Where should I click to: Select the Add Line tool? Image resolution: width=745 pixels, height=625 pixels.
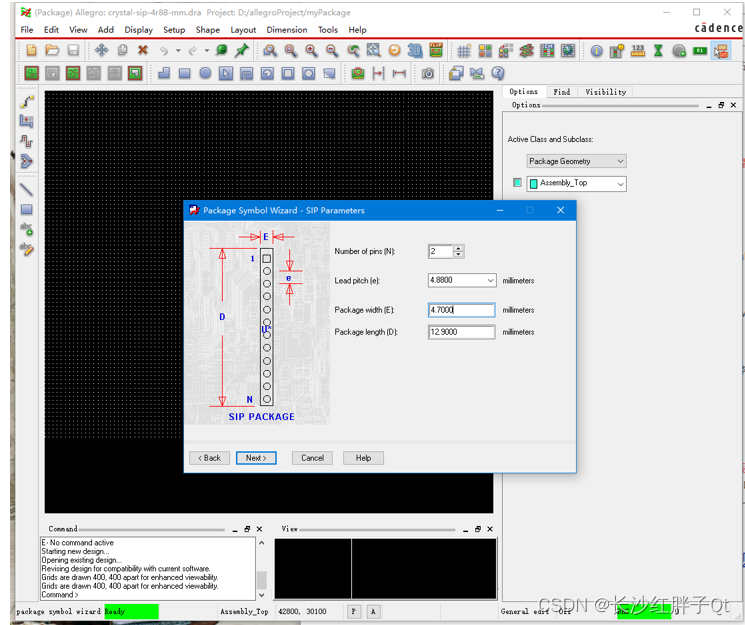pyautogui.click(x=26, y=189)
